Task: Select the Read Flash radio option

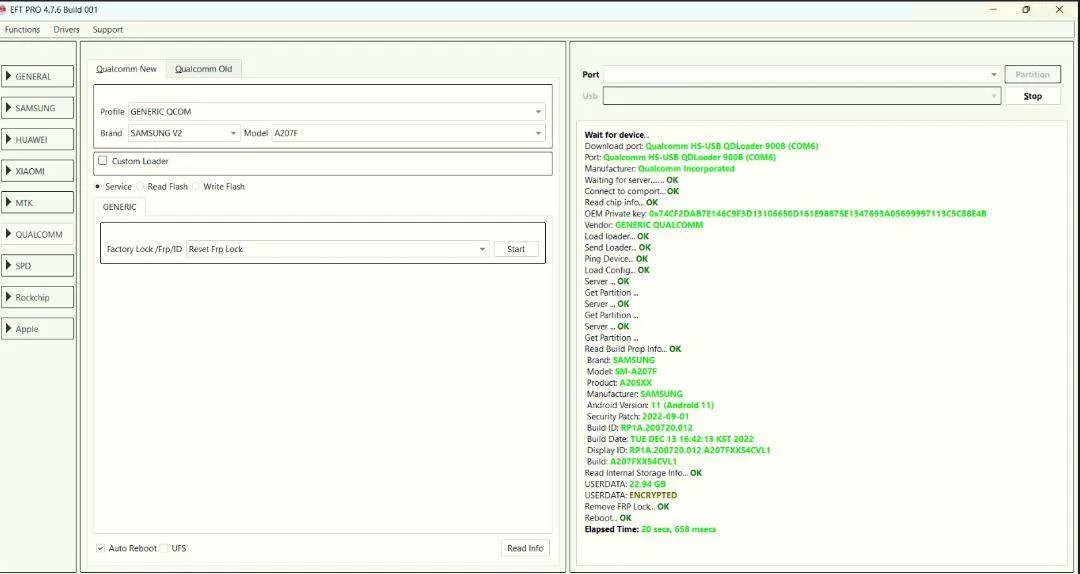Action: click(x=141, y=187)
